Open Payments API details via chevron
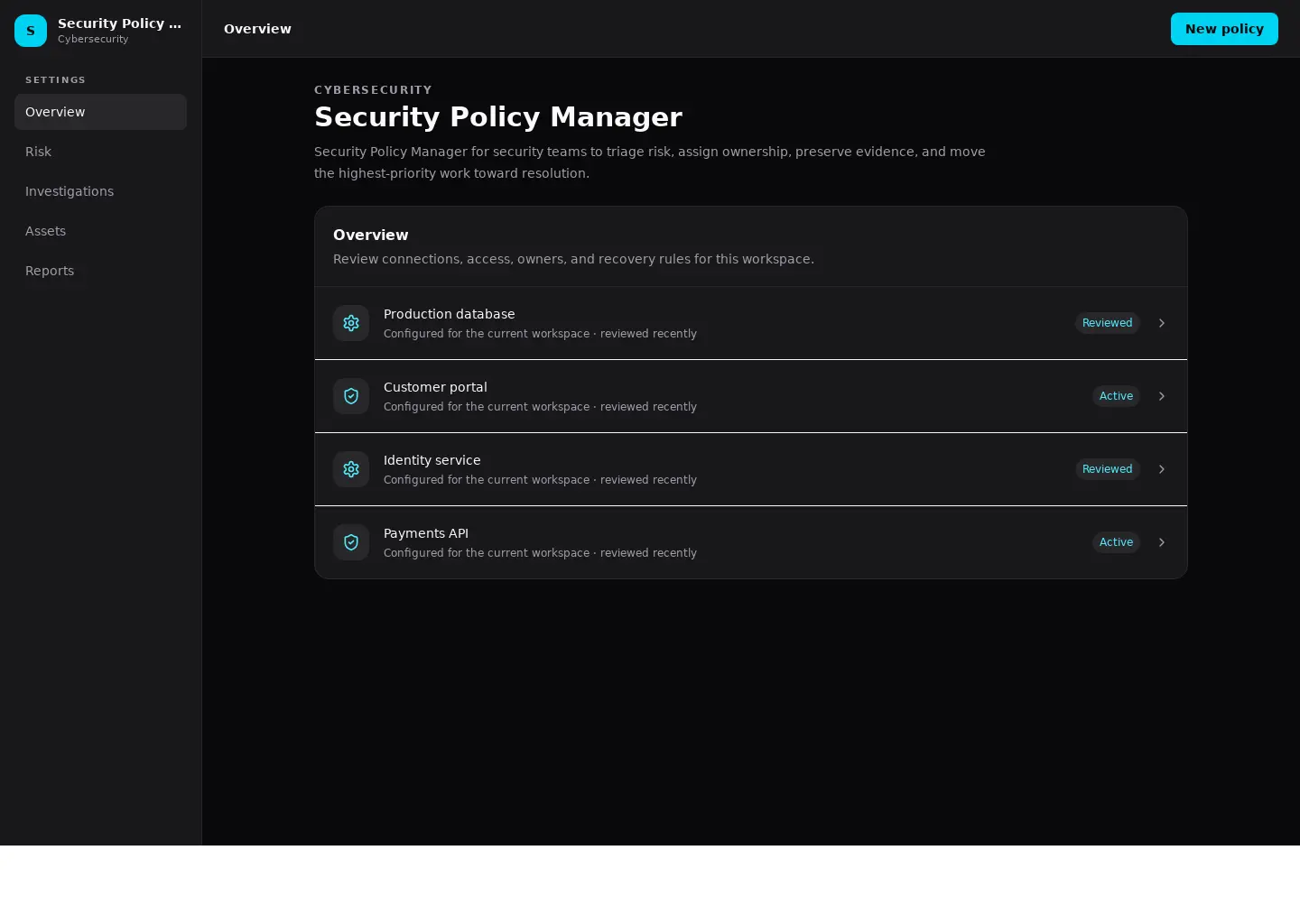Screen dimensions: 1300x924 1162,542
